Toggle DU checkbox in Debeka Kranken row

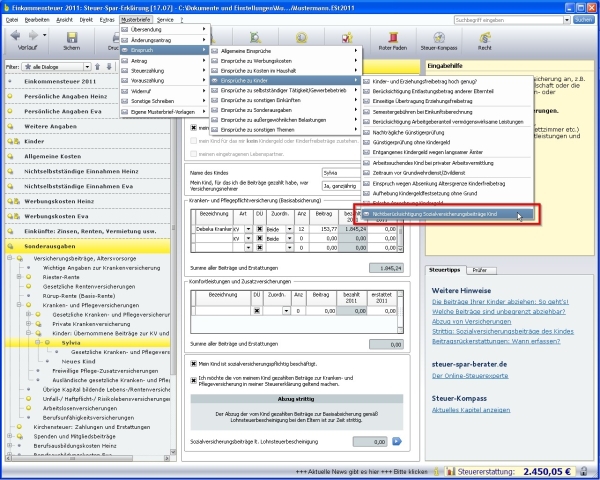click(x=259, y=229)
